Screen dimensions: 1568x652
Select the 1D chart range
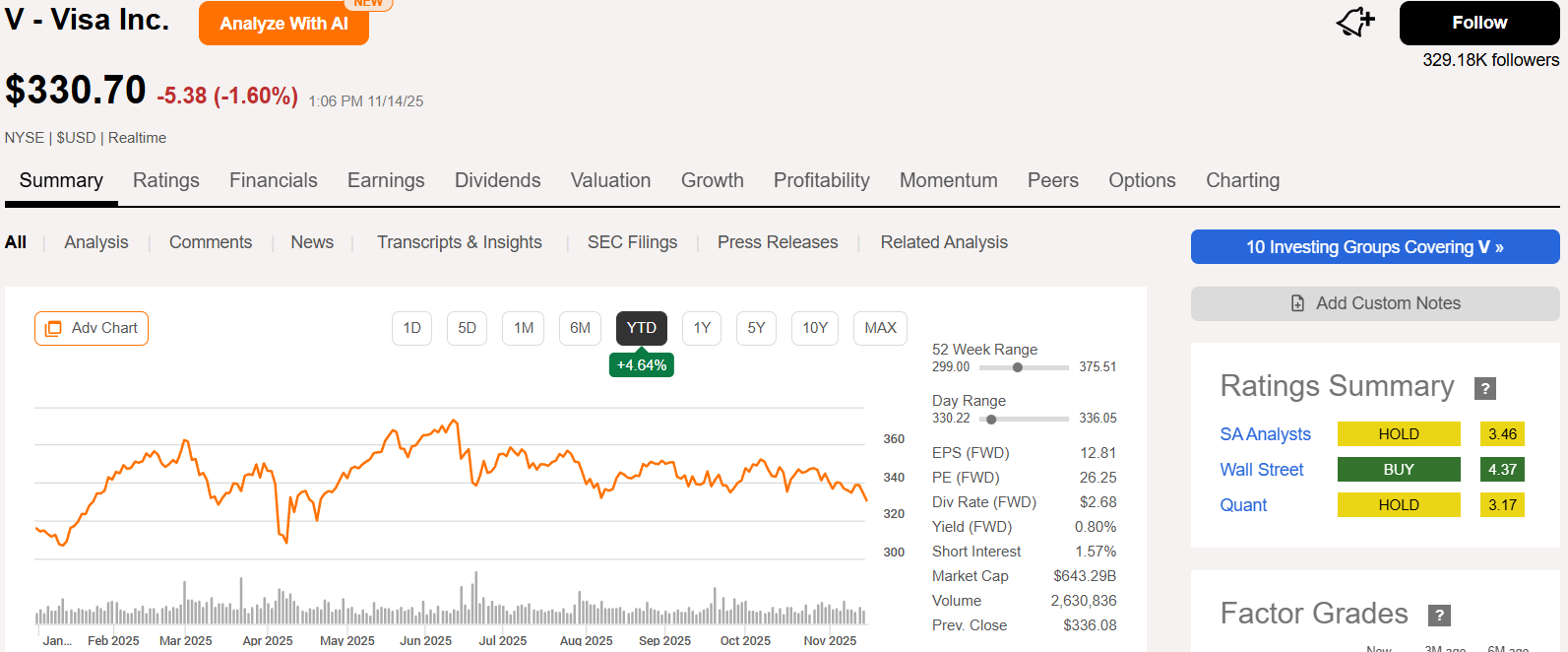412,328
